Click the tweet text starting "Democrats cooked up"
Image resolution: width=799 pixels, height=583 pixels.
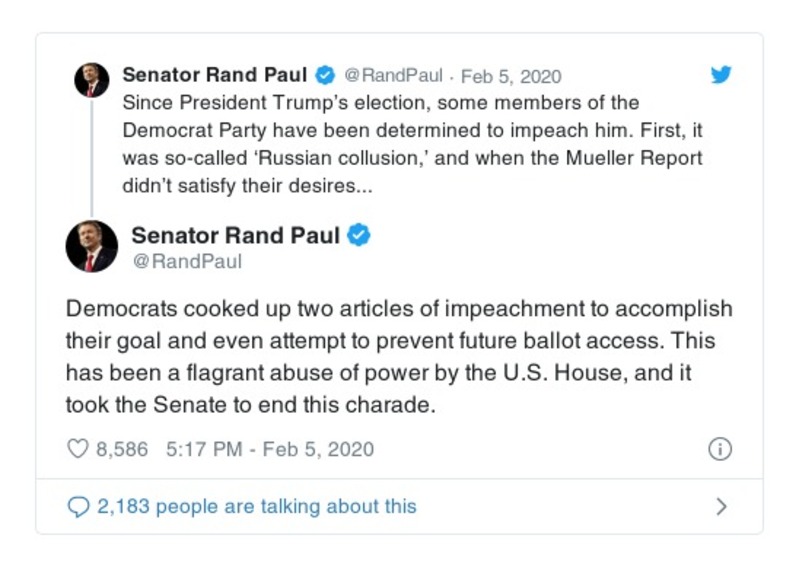click(x=398, y=356)
